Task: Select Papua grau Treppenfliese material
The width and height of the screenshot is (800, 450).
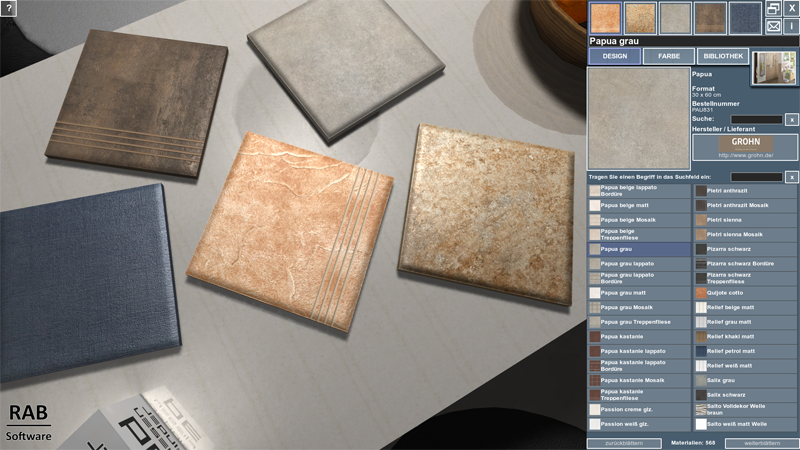Action: (639, 322)
